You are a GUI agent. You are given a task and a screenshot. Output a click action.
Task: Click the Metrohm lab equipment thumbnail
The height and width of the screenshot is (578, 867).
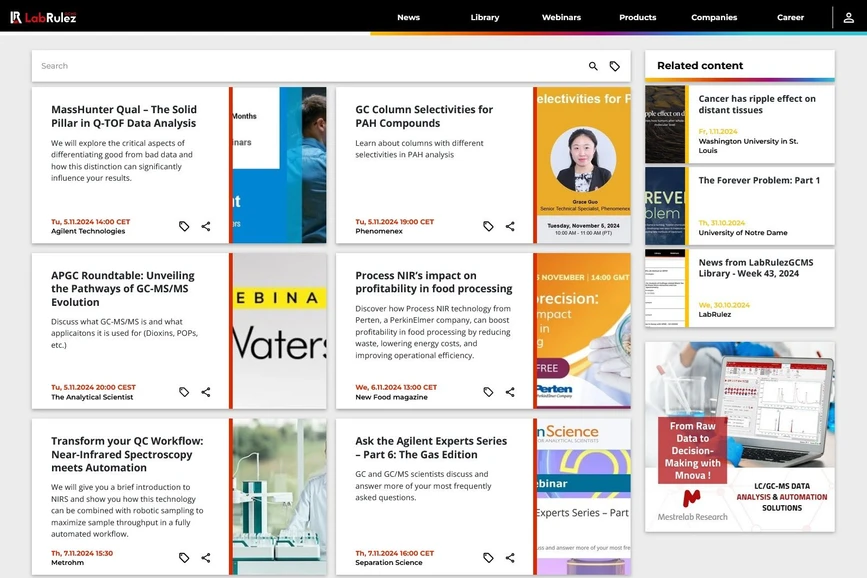(x=279, y=496)
